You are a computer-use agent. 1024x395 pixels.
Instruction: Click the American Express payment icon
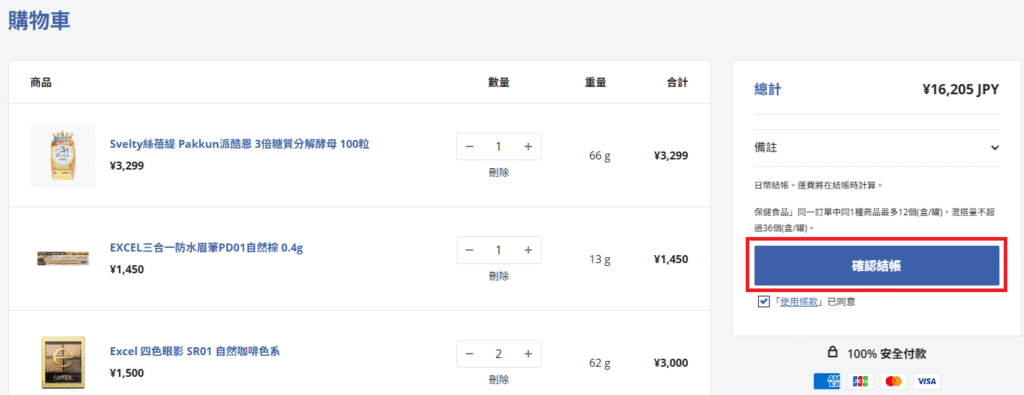(x=827, y=381)
